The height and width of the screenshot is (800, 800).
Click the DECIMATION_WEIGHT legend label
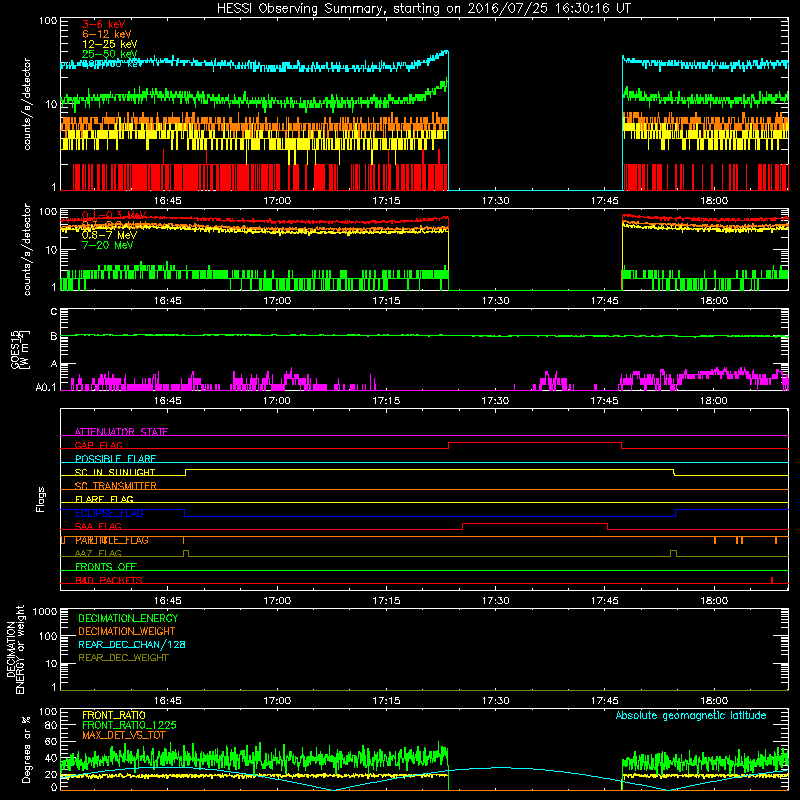point(127,631)
